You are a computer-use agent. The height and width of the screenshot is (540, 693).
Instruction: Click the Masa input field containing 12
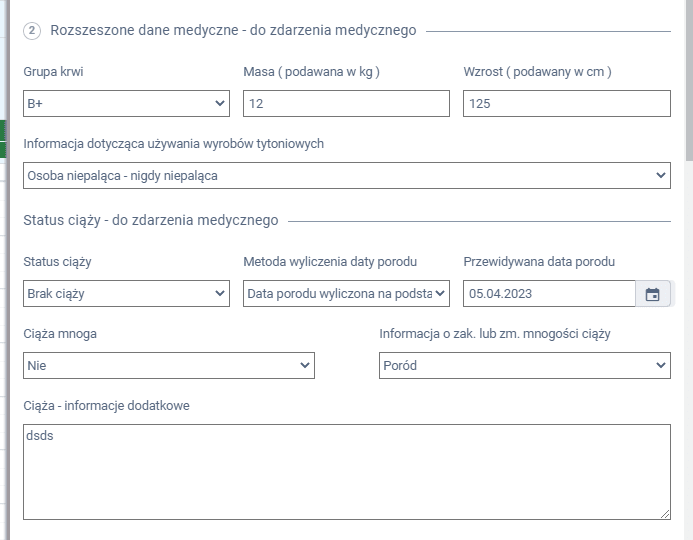[346, 103]
